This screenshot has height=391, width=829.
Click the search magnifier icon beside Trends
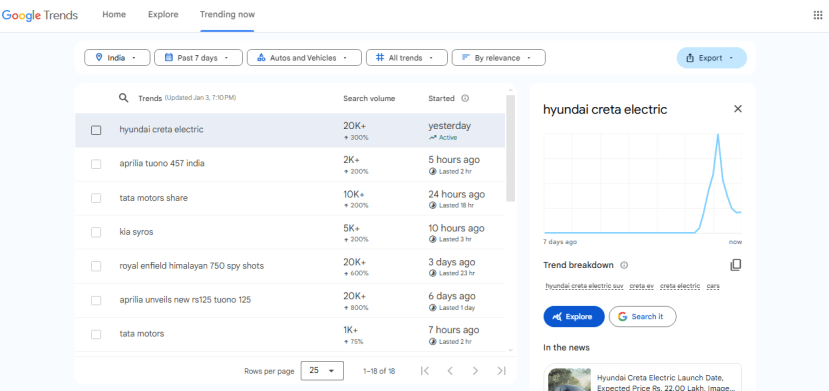point(123,98)
